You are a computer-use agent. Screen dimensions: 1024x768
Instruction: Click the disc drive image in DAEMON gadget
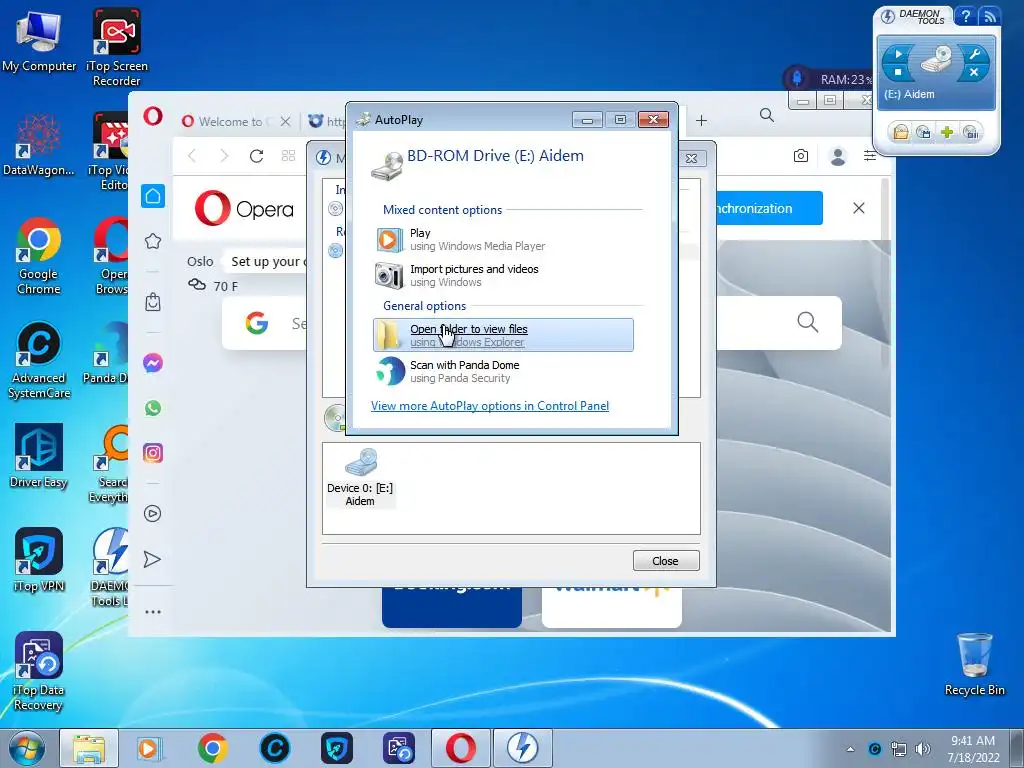click(936, 59)
